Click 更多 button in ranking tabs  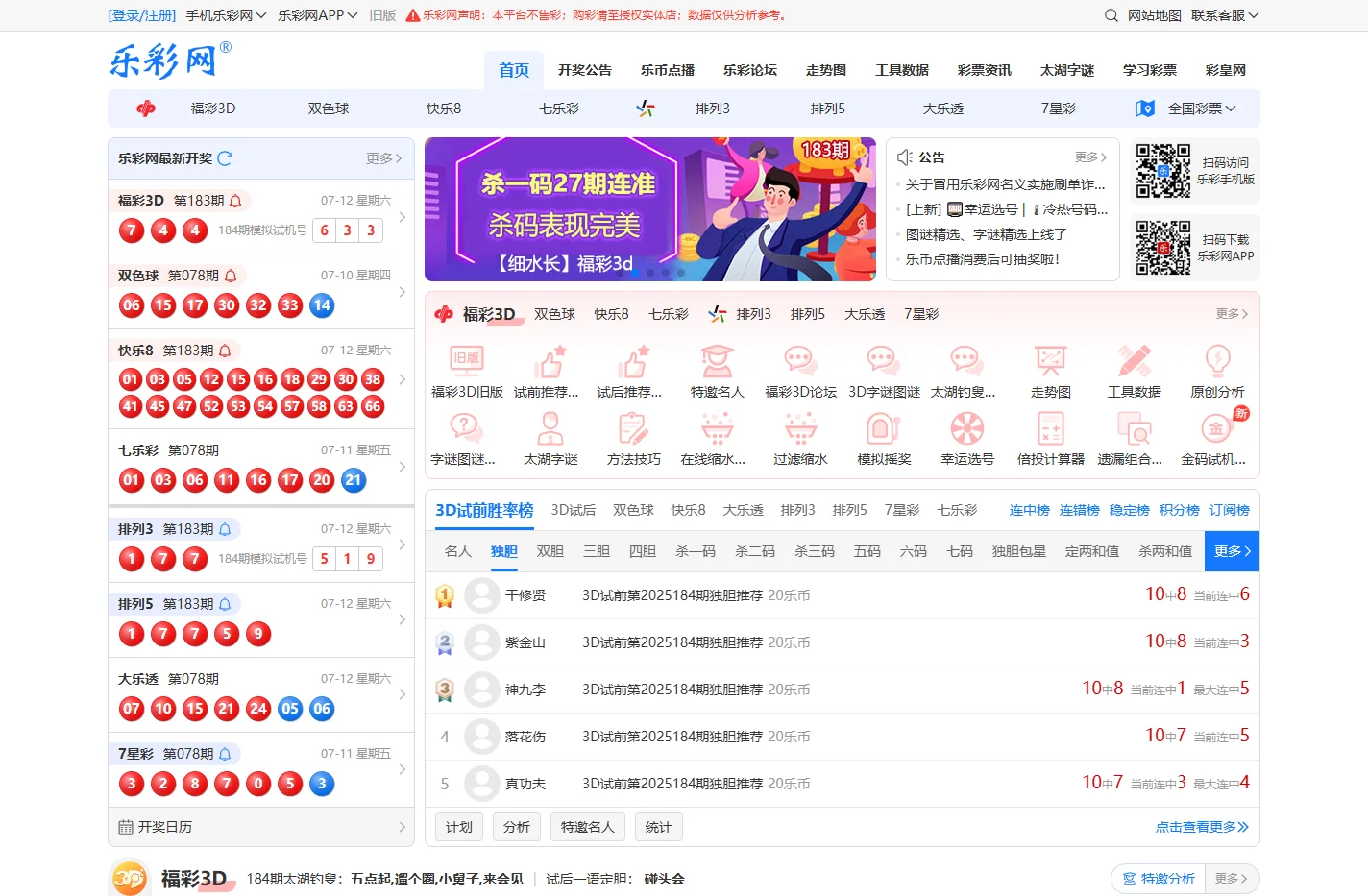1232,551
